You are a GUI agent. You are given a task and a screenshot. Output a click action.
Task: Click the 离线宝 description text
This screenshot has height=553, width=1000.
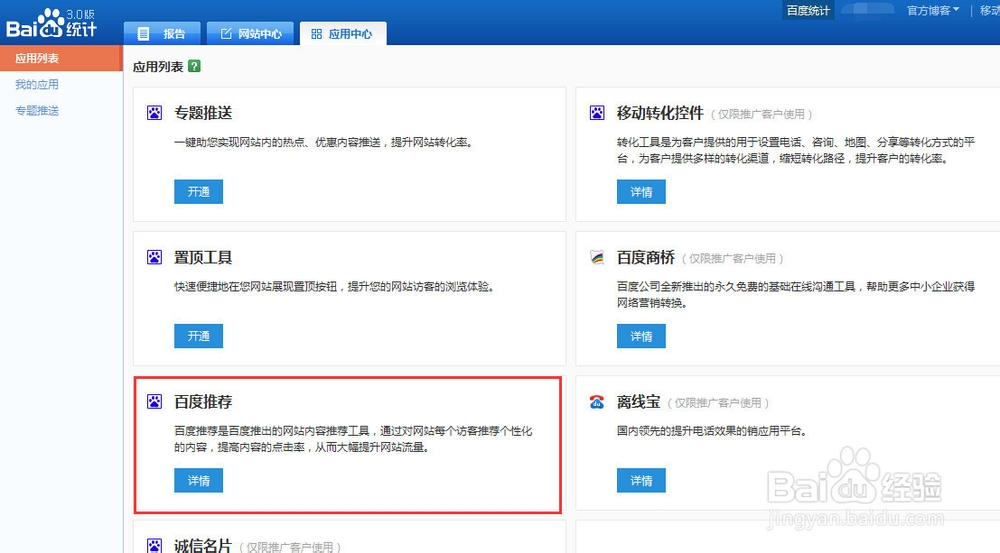[712, 431]
